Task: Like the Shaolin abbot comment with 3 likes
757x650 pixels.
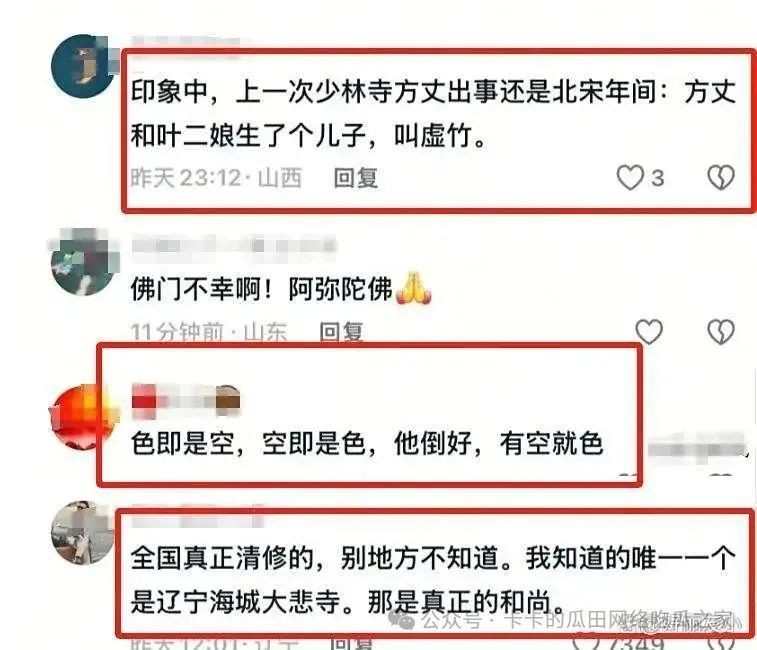Action: coord(631,177)
